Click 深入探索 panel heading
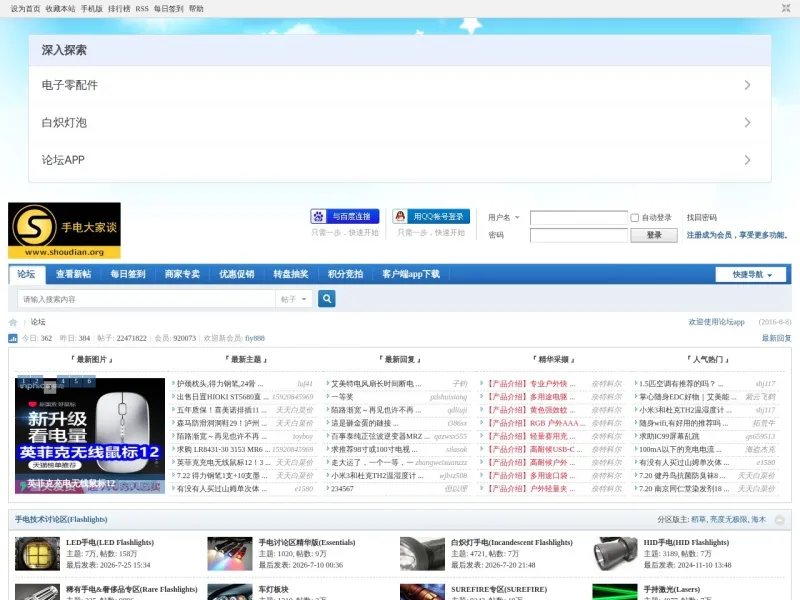800x600 pixels. (x=64, y=50)
